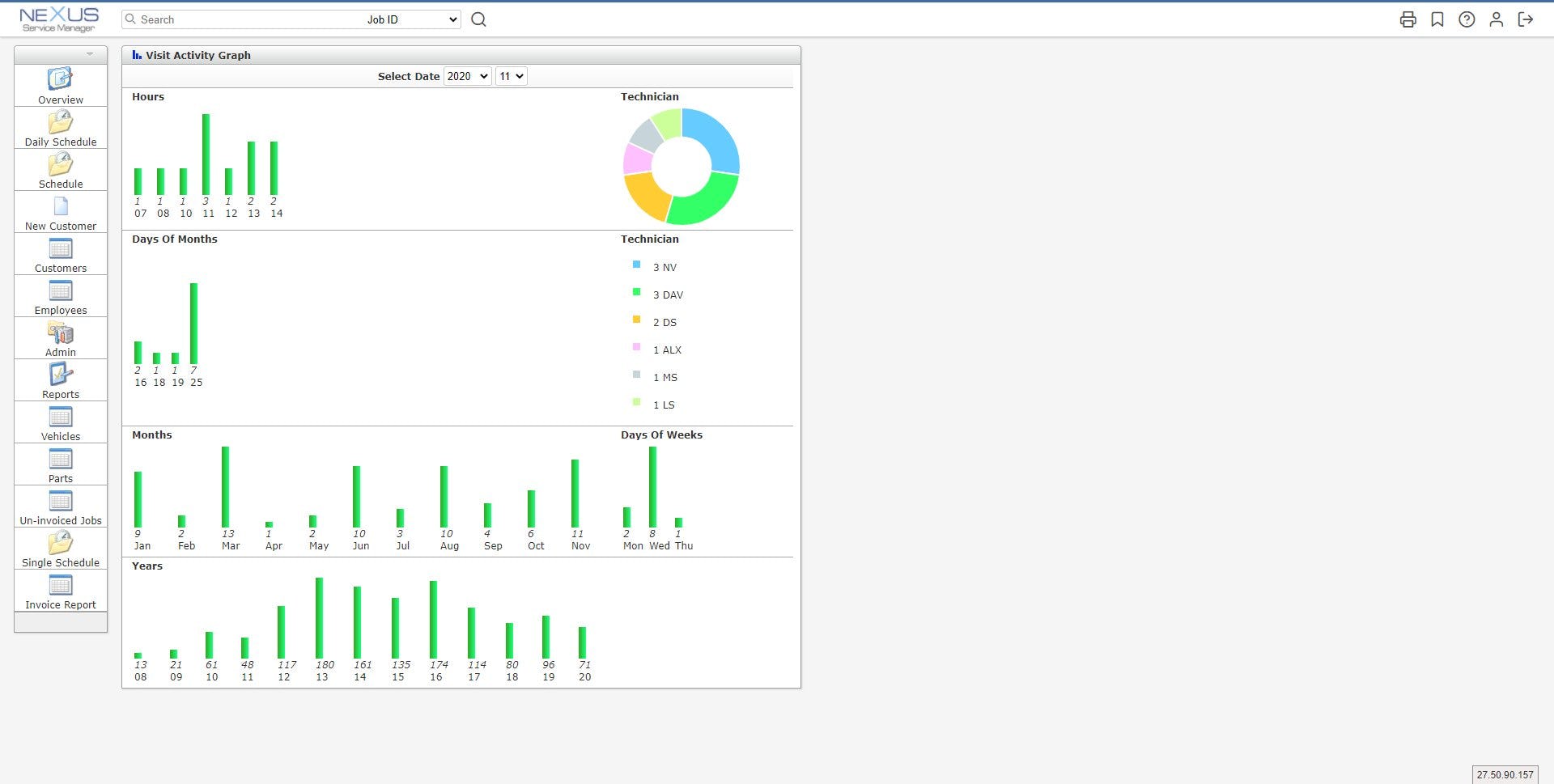Click the New Customer option
The height and width of the screenshot is (784, 1554).
click(60, 212)
